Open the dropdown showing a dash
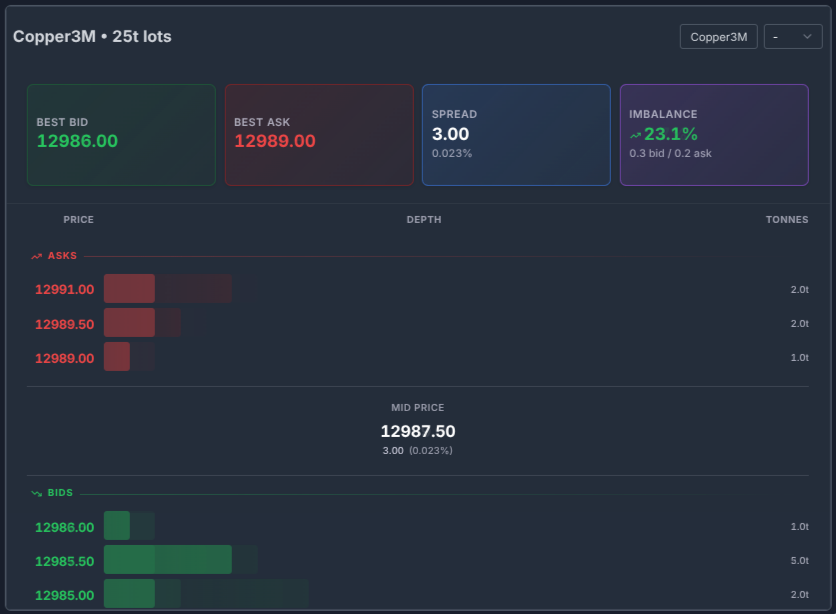This screenshot has width=836, height=614. [793, 37]
